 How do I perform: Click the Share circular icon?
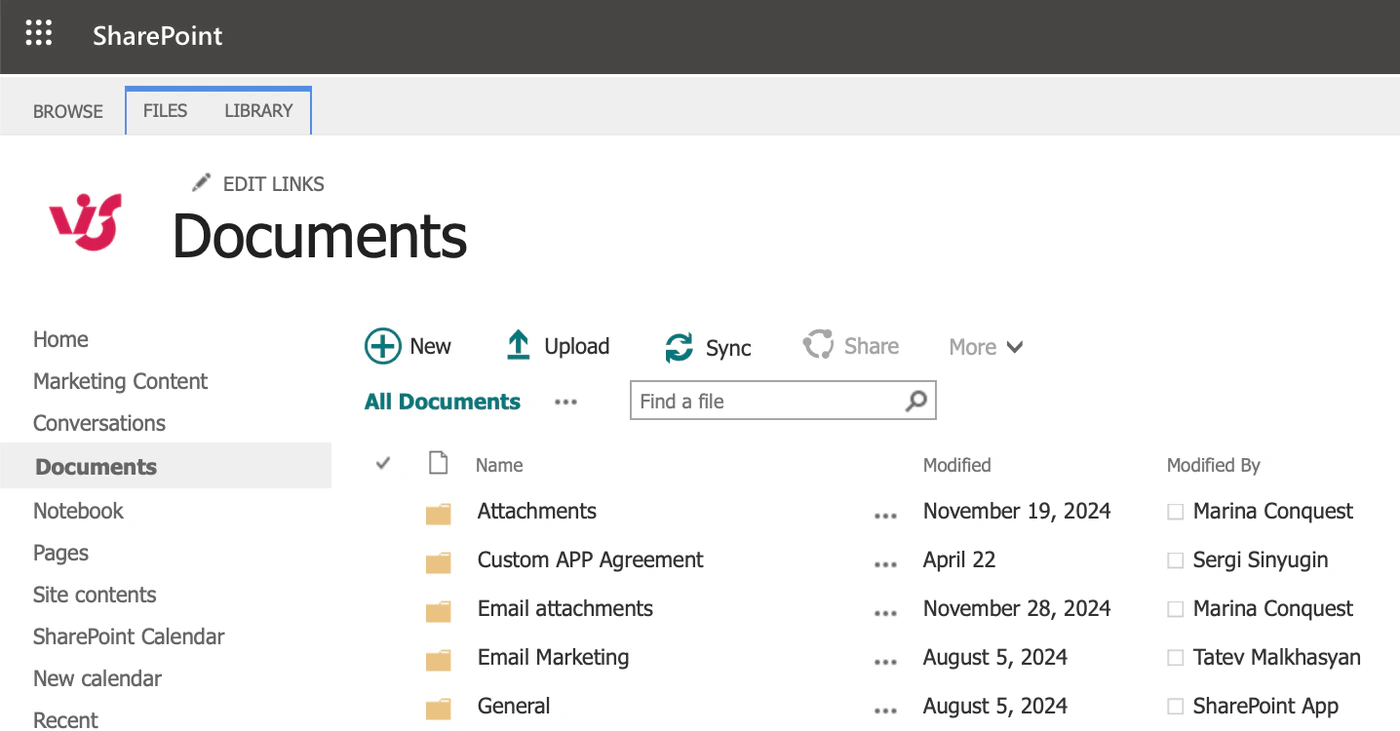pyautogui.click(x=818, y=345)
